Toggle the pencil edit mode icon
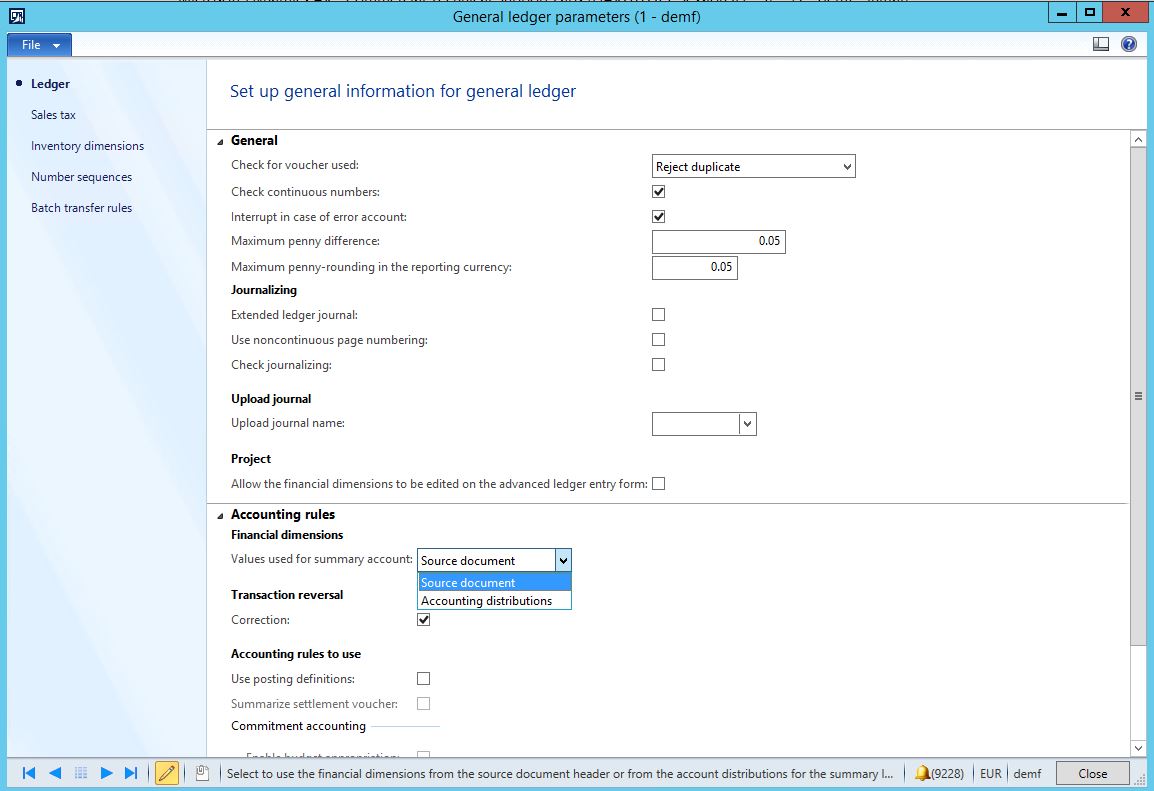 pos(167,773)
